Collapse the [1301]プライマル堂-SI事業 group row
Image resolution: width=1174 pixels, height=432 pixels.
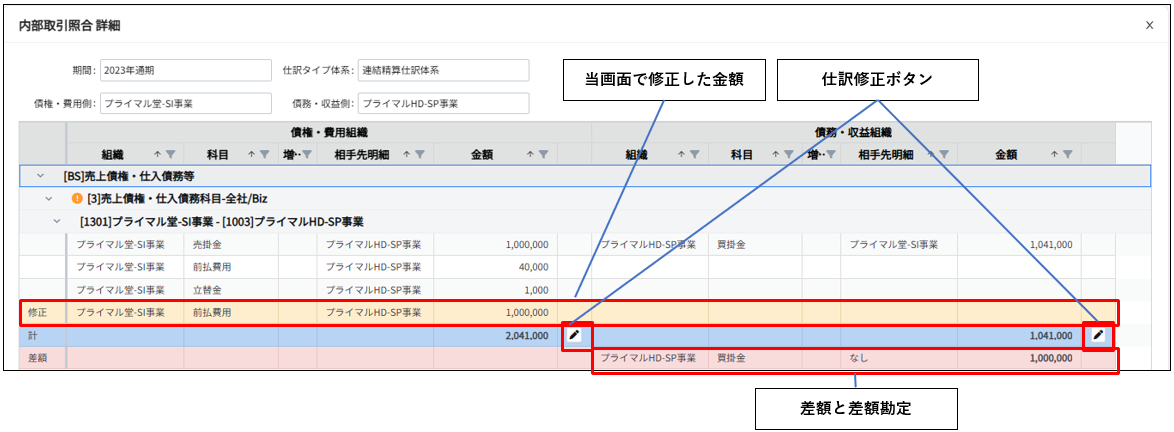(x=58, y=221)
